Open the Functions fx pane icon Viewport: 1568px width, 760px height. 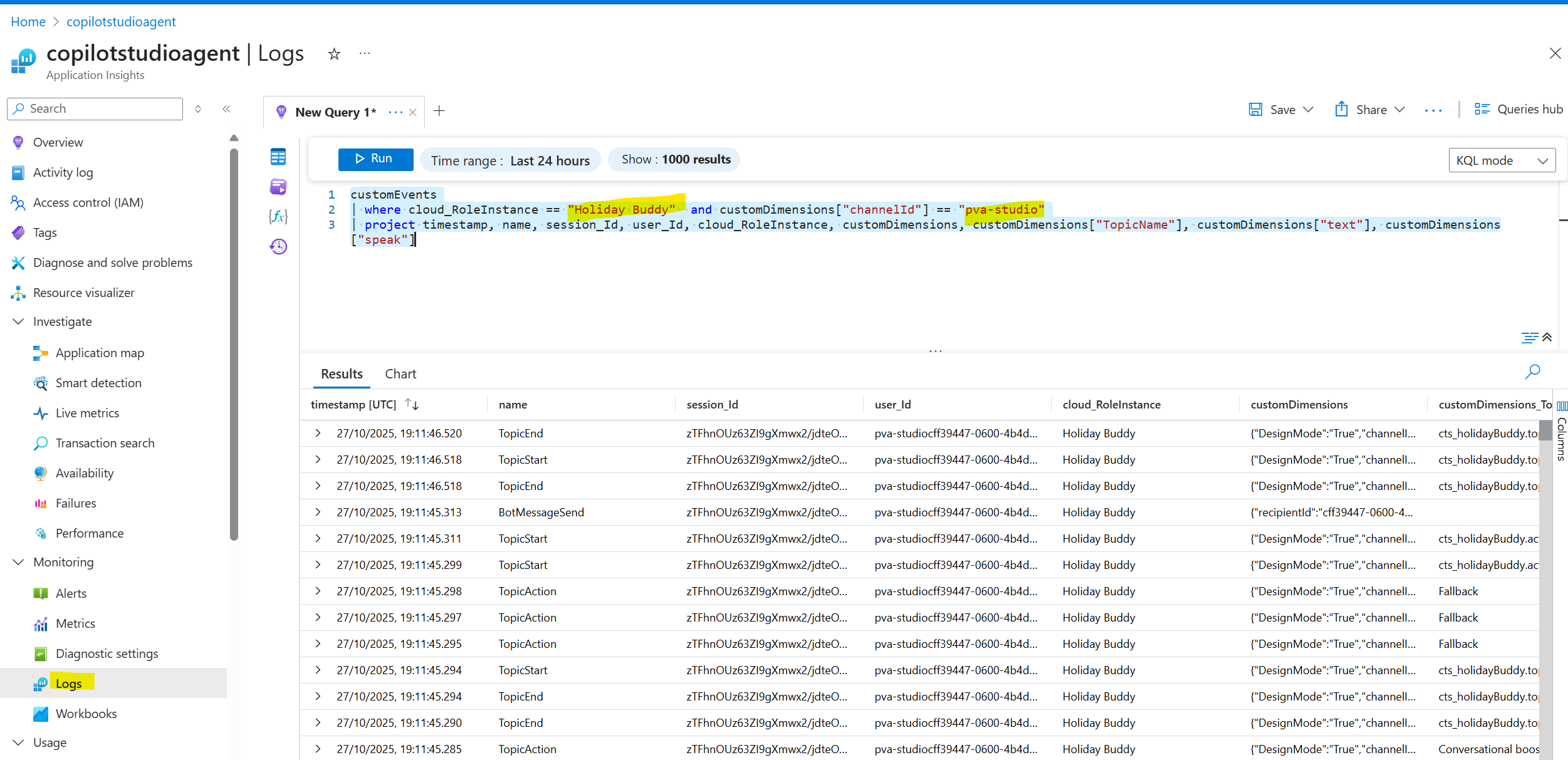tap(278, 216)
